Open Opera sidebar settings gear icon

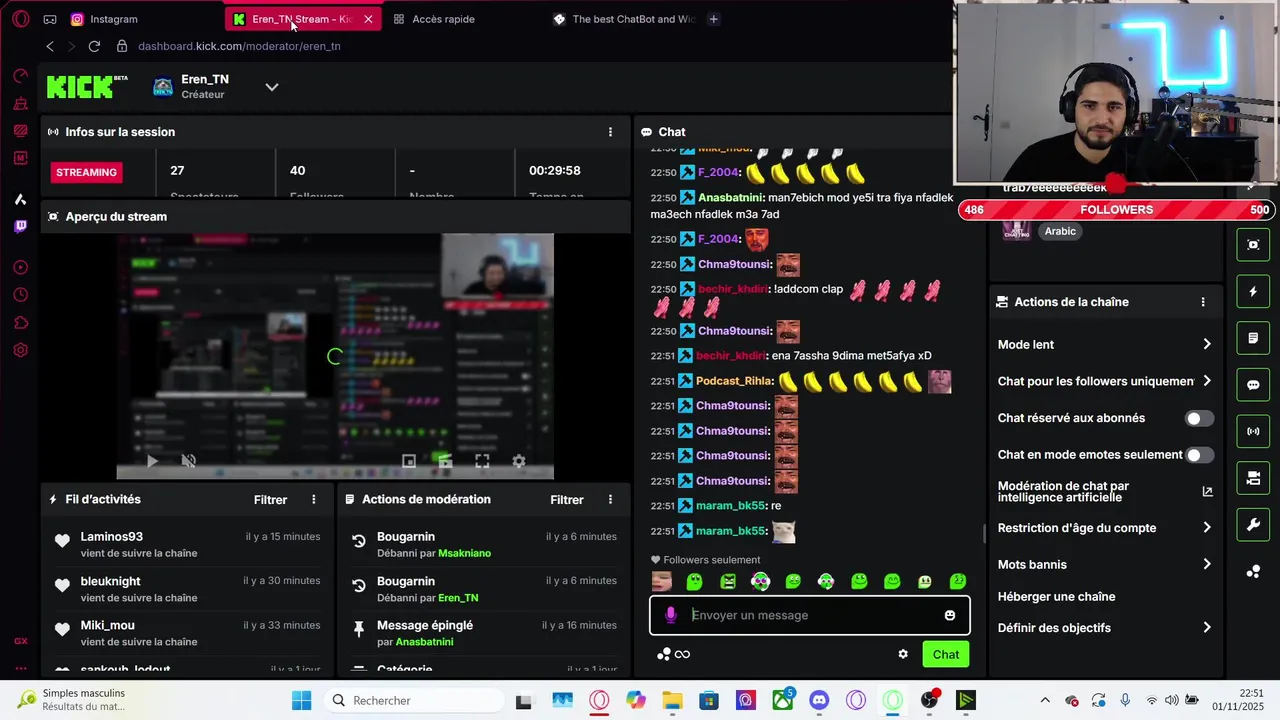point(20,350)
